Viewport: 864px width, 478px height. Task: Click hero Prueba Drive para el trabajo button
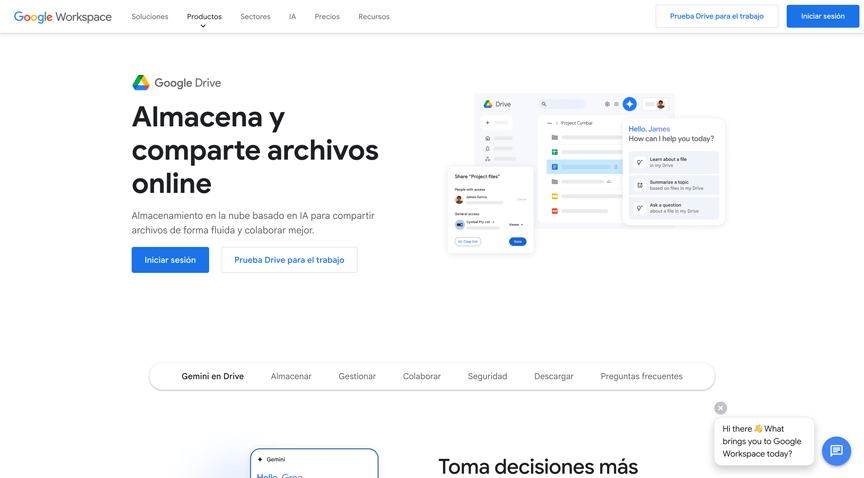coord(289,260)
